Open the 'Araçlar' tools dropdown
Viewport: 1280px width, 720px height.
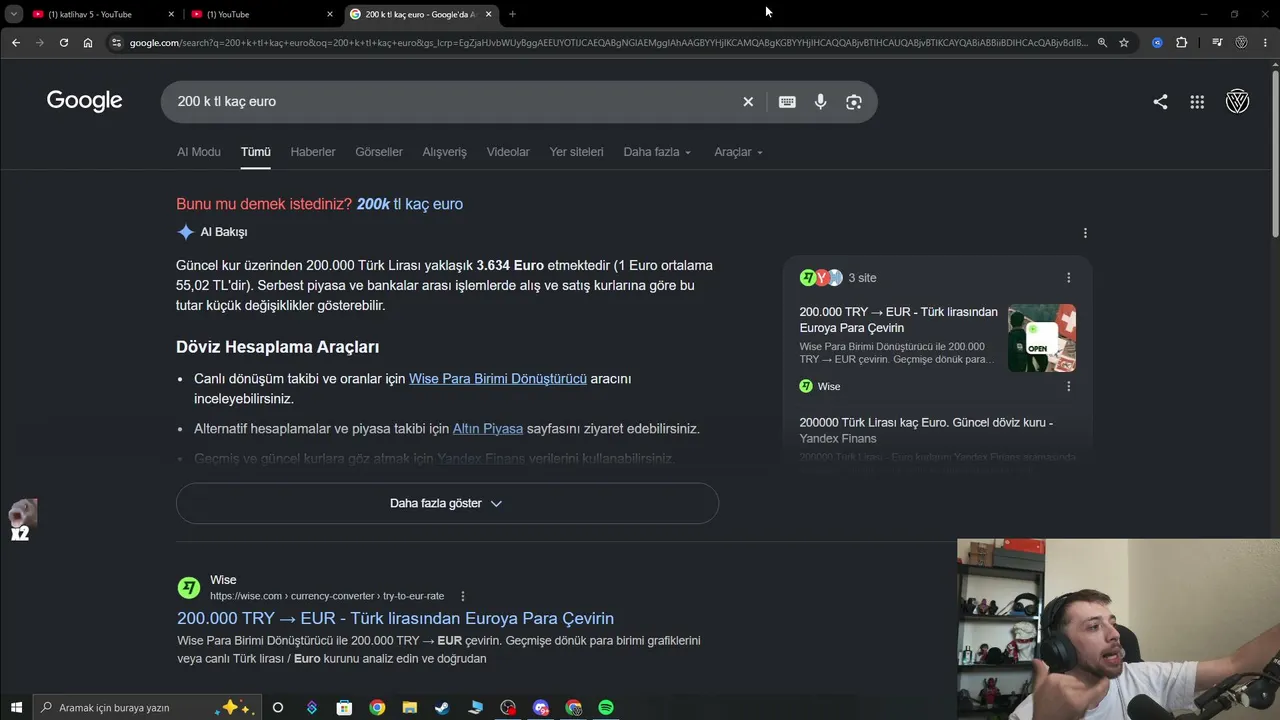click(738, 152)
